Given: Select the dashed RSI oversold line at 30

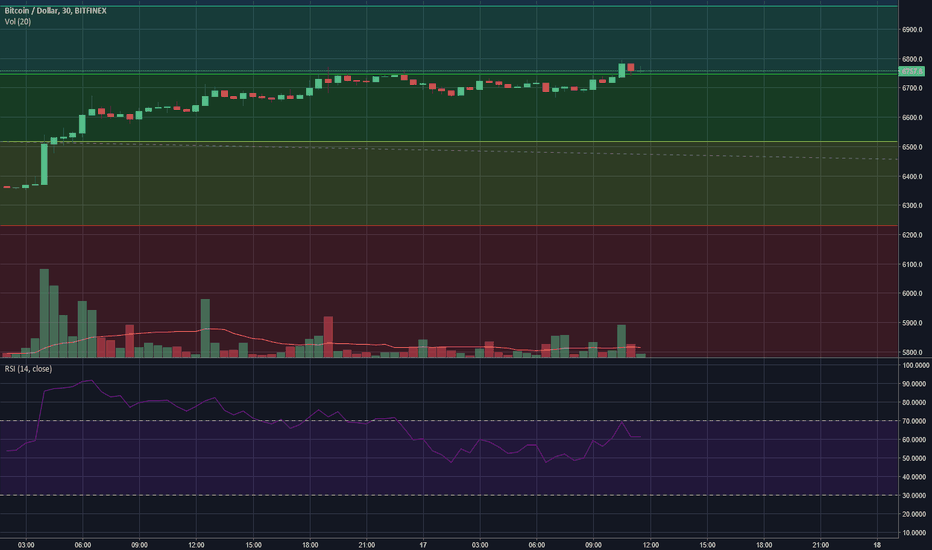Looking at the screenshot, I should tap(449, 495).
